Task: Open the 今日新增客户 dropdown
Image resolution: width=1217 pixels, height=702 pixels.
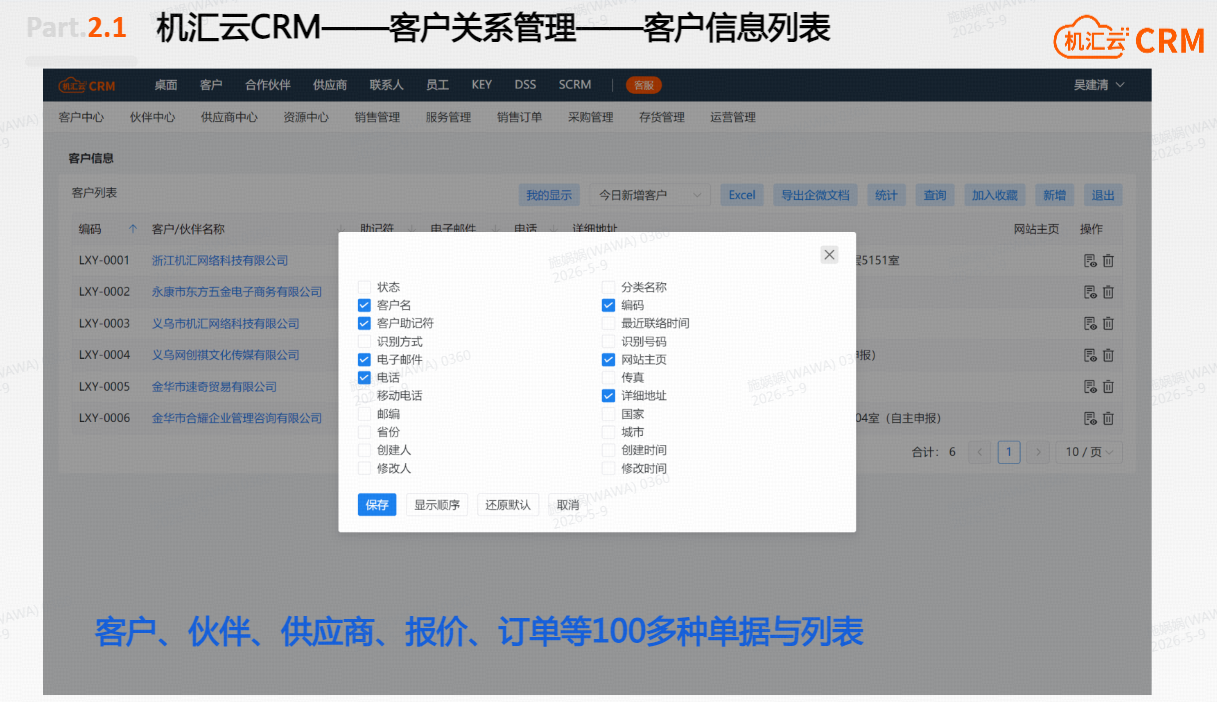Action: 650,195
